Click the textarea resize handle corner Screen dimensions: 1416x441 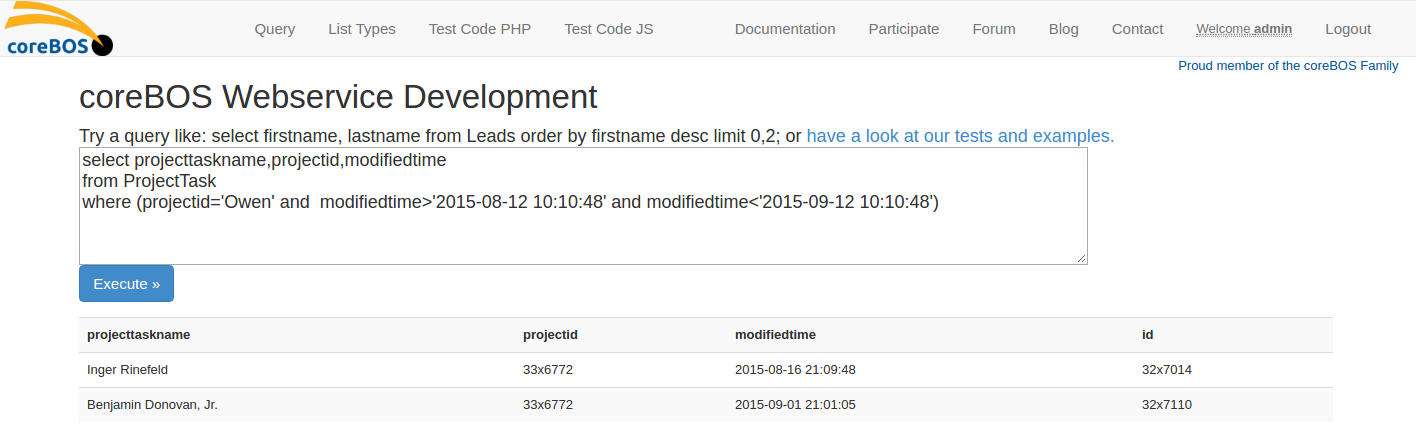[x=1082, y=259]
